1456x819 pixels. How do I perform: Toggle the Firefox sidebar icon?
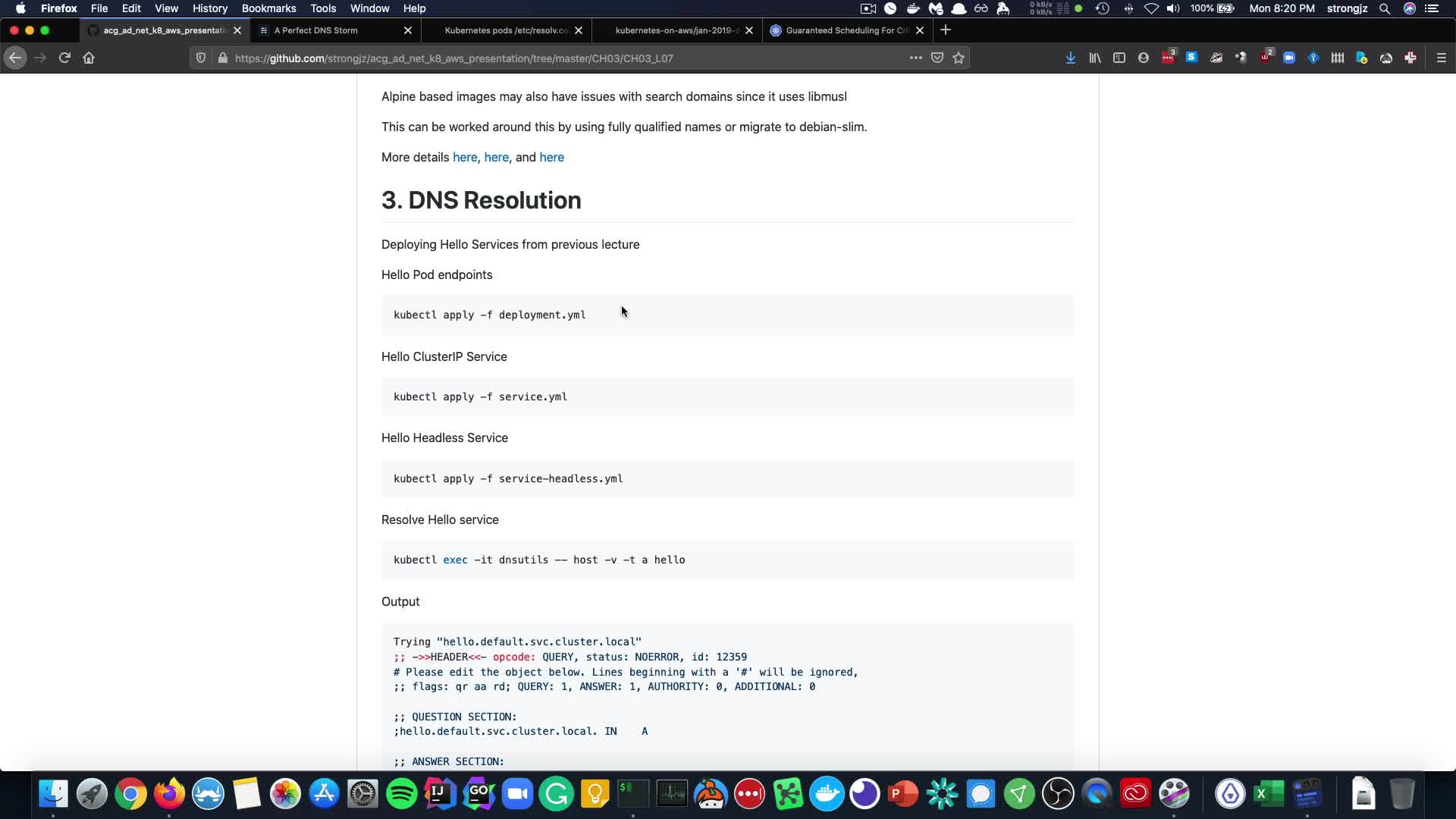(1119, 58)
